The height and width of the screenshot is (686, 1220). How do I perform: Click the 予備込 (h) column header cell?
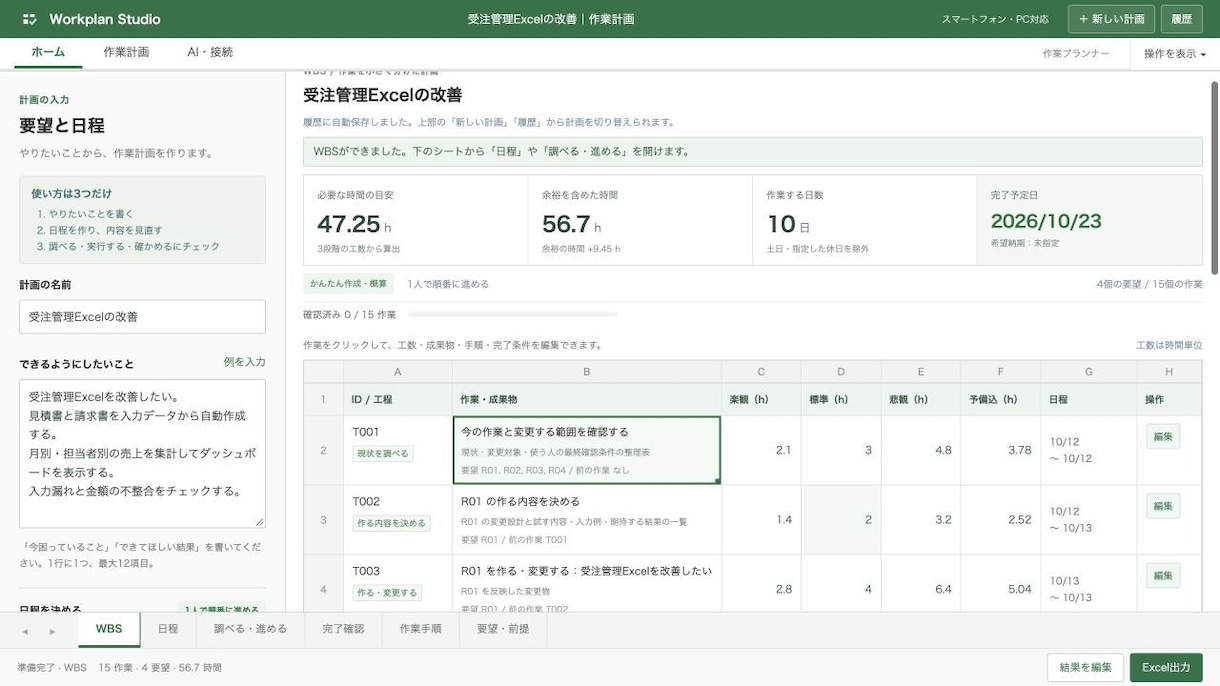[1001, 399]
